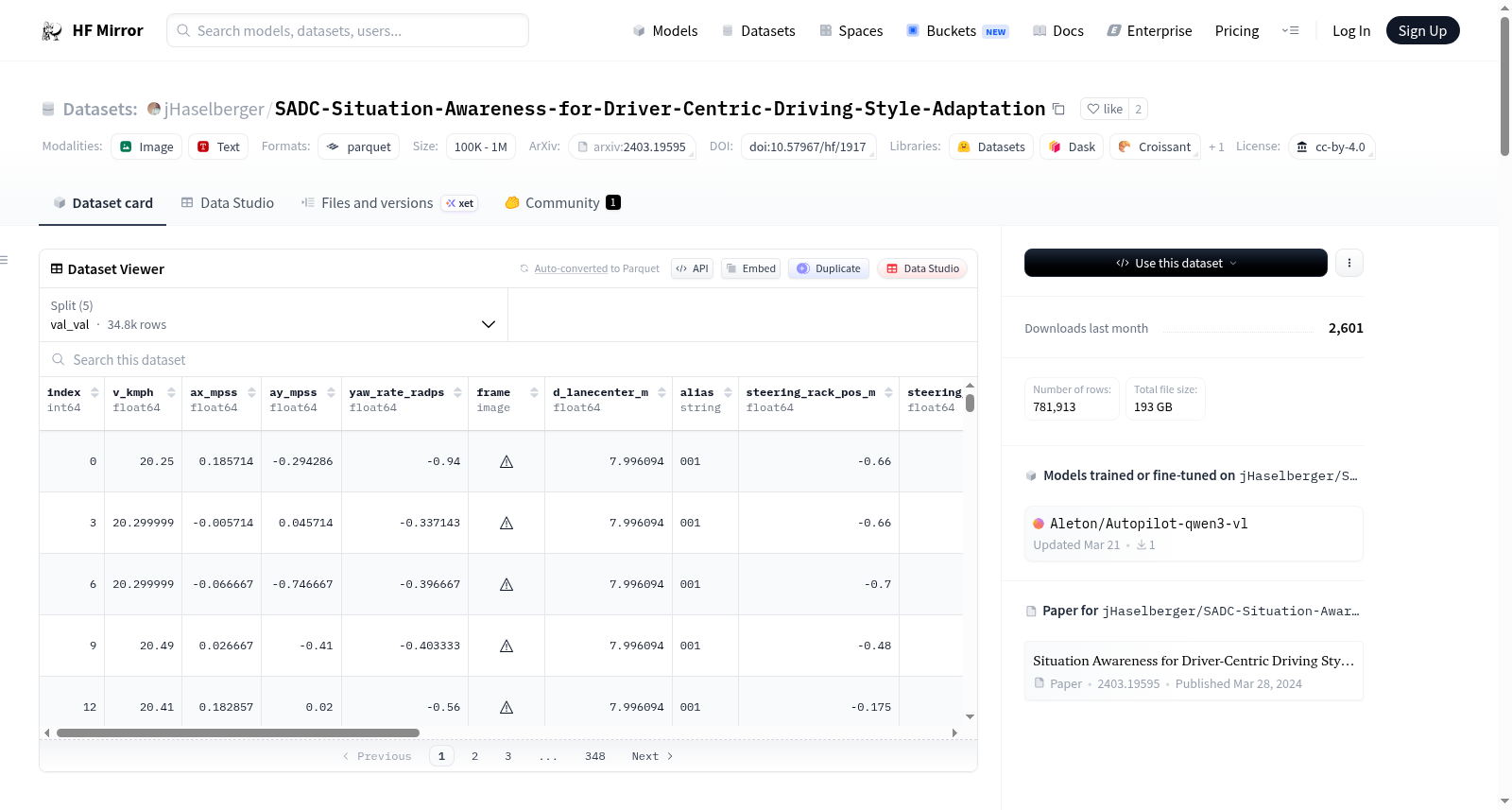The width and height of the screenshot is (1512, 810).
Task: Click the API button
Action: tap(692, 268)
